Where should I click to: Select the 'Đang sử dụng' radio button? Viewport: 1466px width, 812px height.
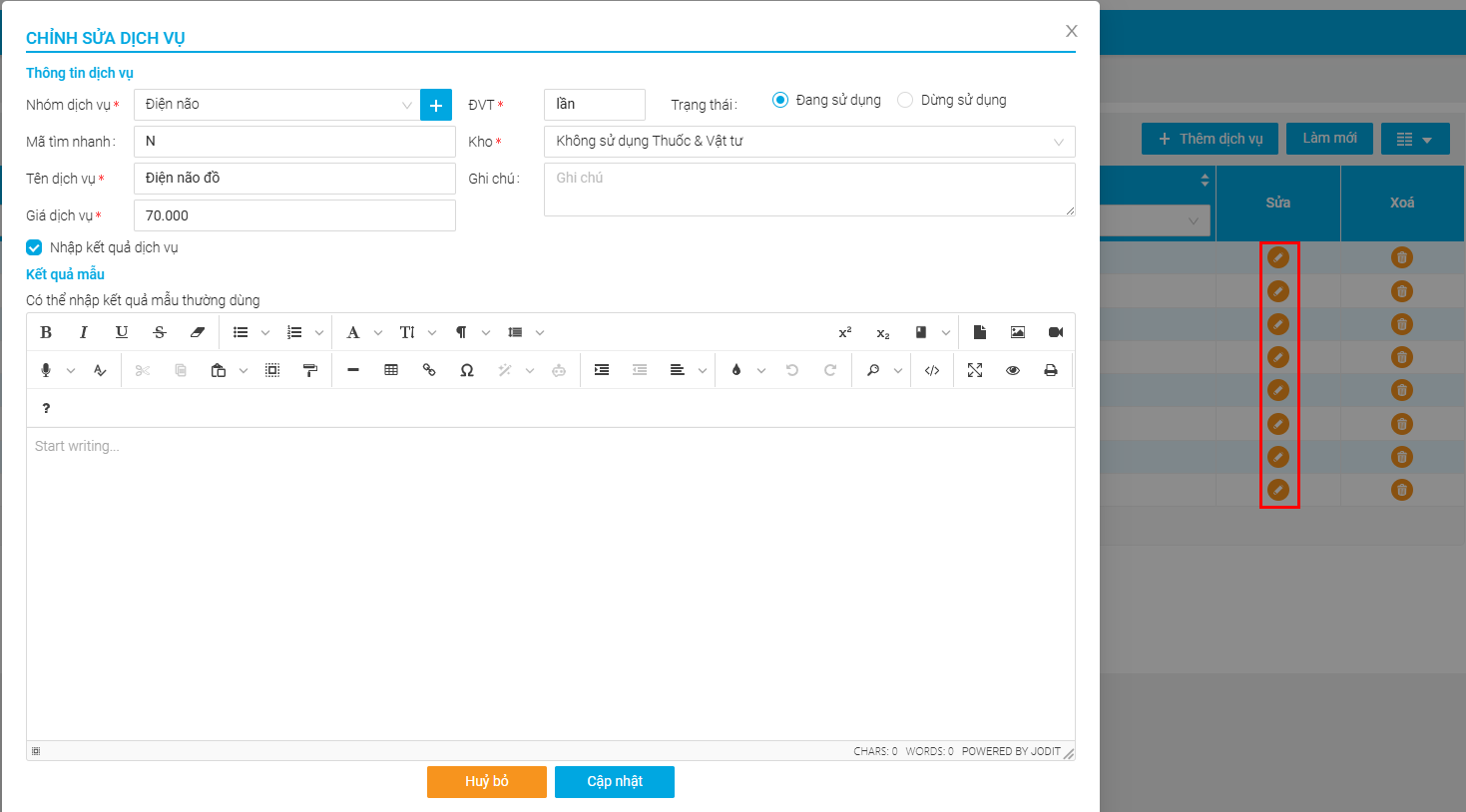click(x=780, y=100)
